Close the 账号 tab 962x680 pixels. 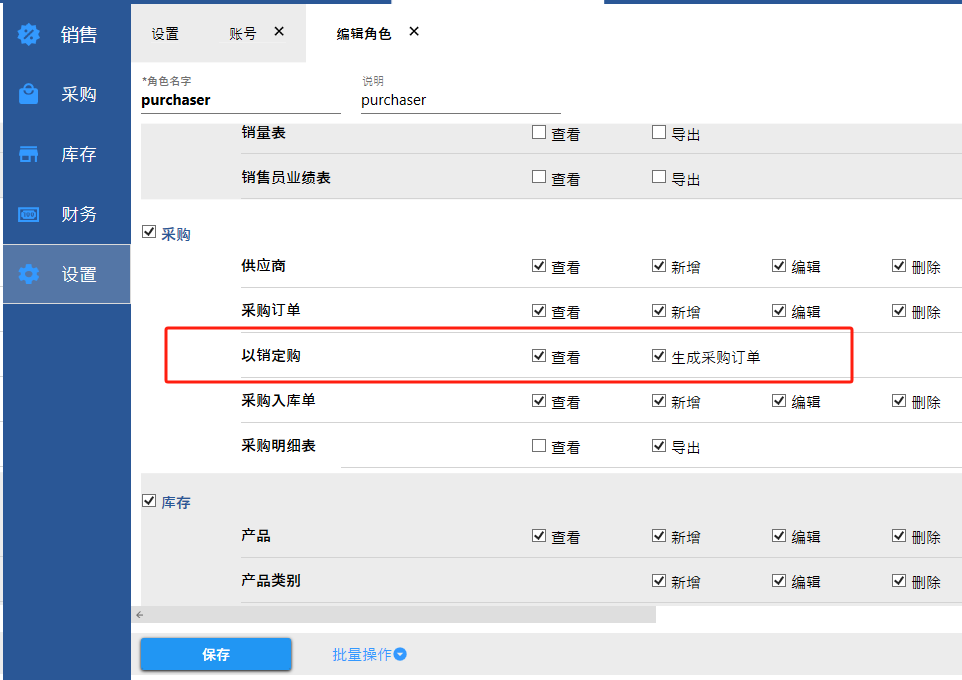279,32
